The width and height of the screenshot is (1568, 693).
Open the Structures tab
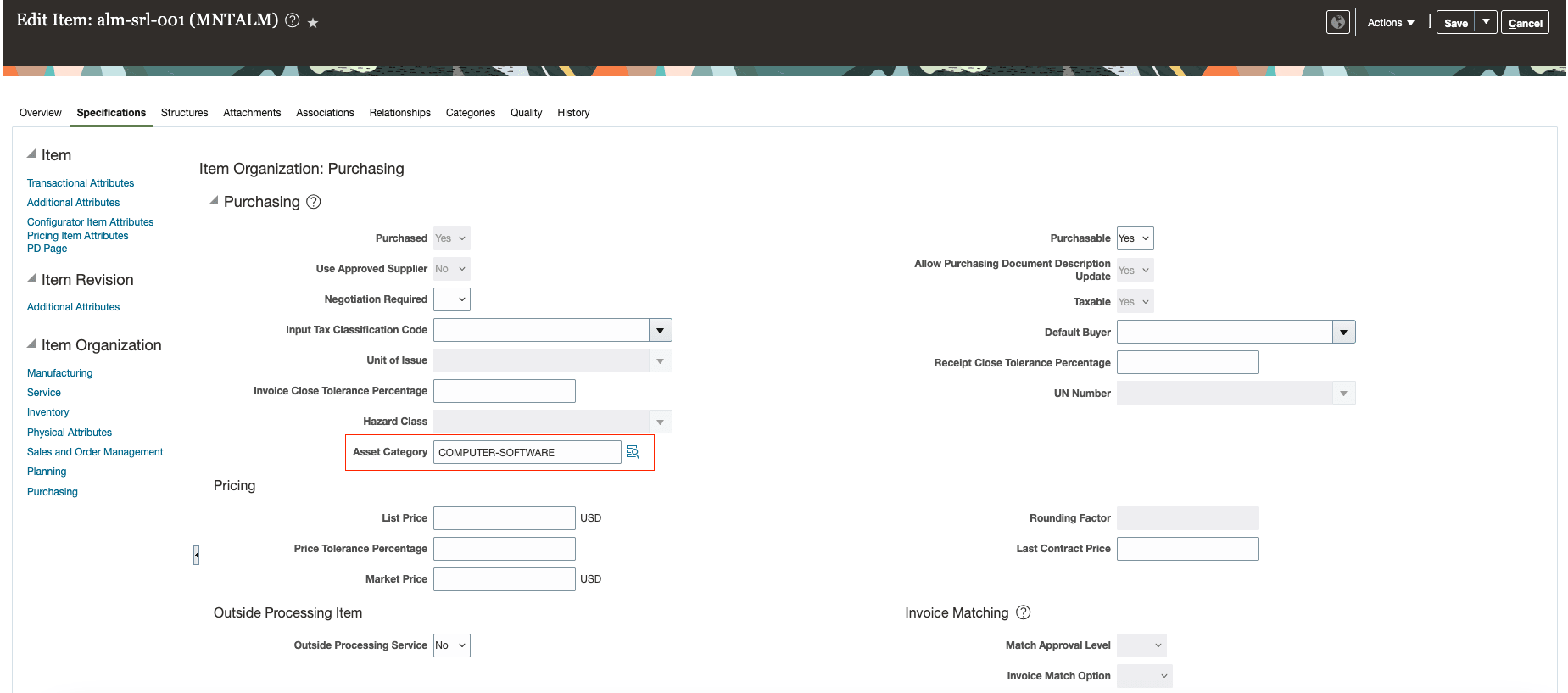[x=184, y=113]
